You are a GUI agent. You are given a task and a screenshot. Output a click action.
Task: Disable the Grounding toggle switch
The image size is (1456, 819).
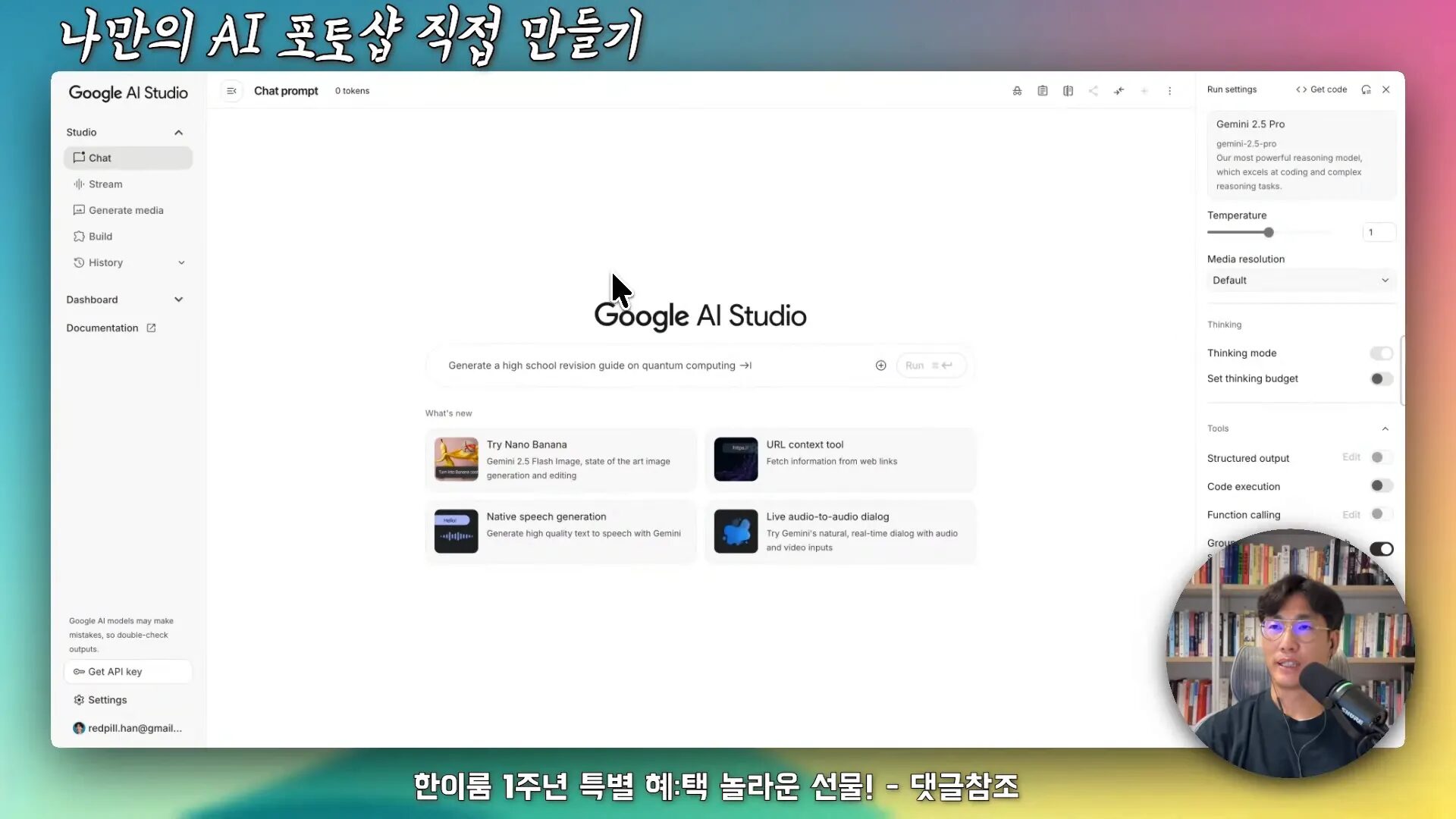[1381, 549]
